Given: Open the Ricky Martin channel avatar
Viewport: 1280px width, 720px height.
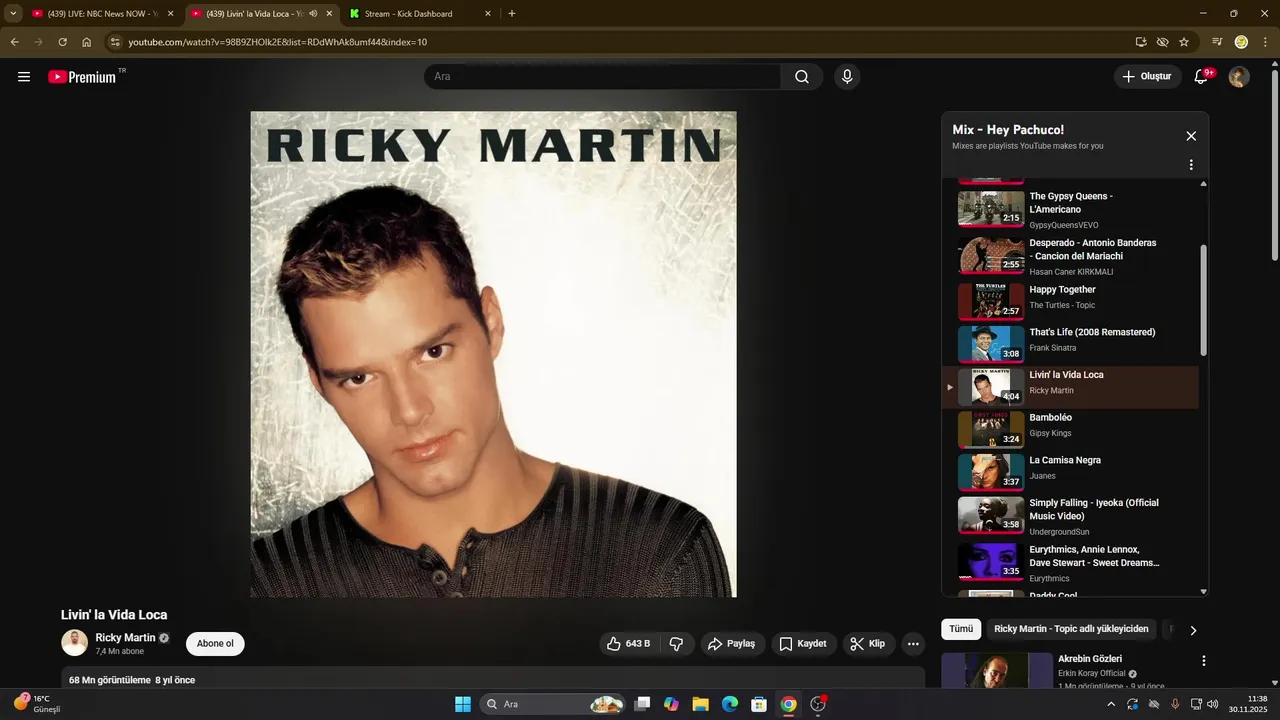Looking at the screenshot, I should point(75,643).
